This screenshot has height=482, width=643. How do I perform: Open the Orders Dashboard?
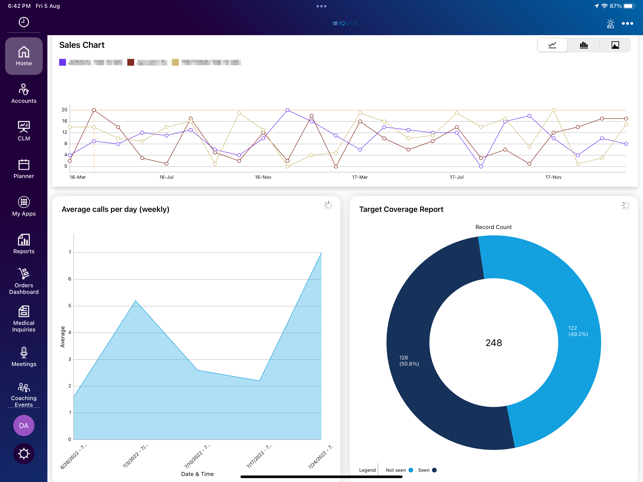(x=24, y=281)
